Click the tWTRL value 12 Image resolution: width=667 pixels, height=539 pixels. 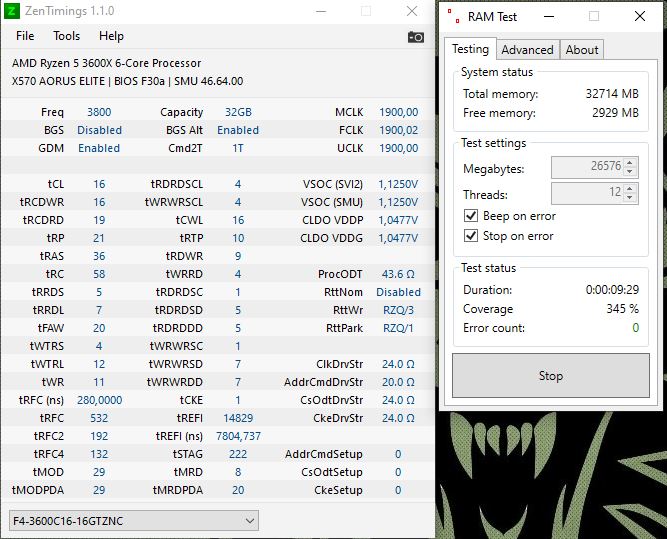pos(99,364)
